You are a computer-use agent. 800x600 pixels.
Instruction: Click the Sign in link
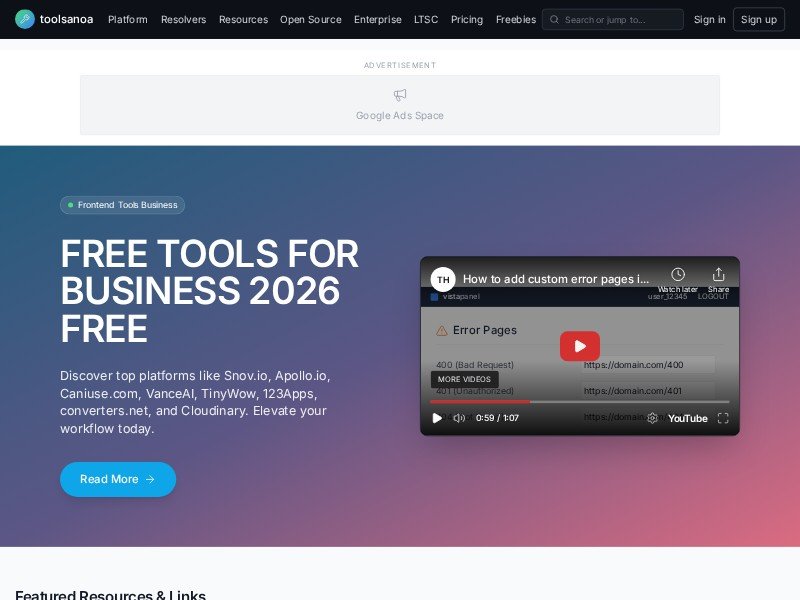click(x=709, y=19)
